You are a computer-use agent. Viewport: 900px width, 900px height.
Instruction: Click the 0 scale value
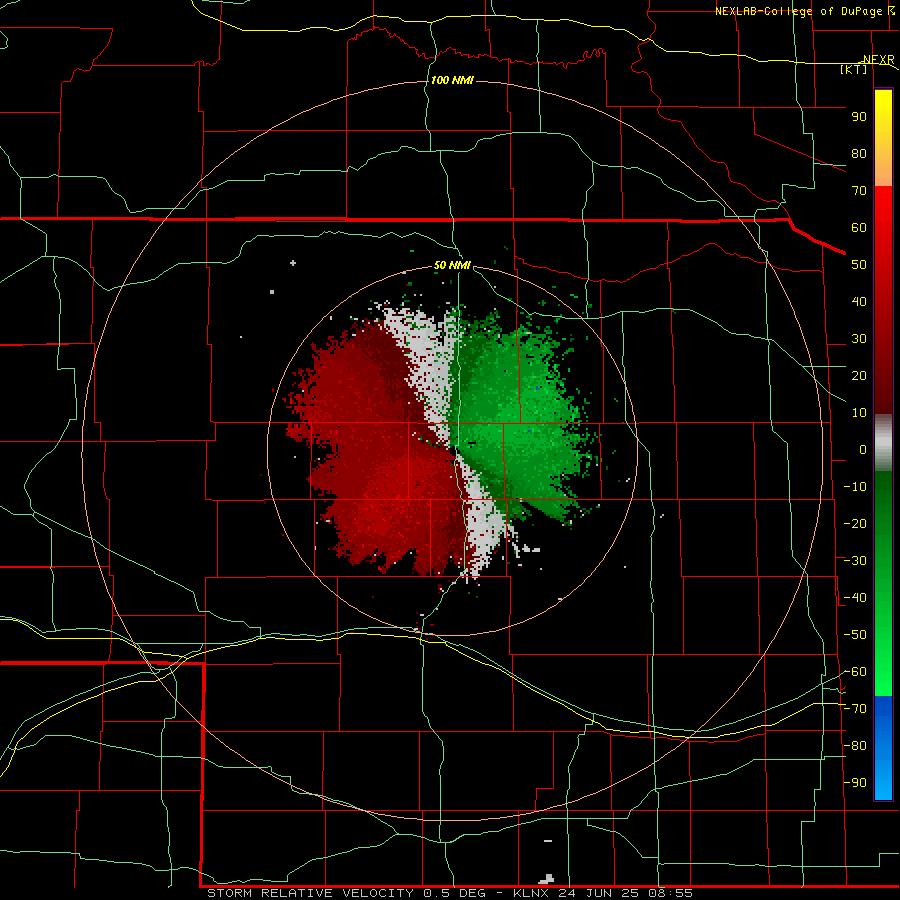[863, 450]
